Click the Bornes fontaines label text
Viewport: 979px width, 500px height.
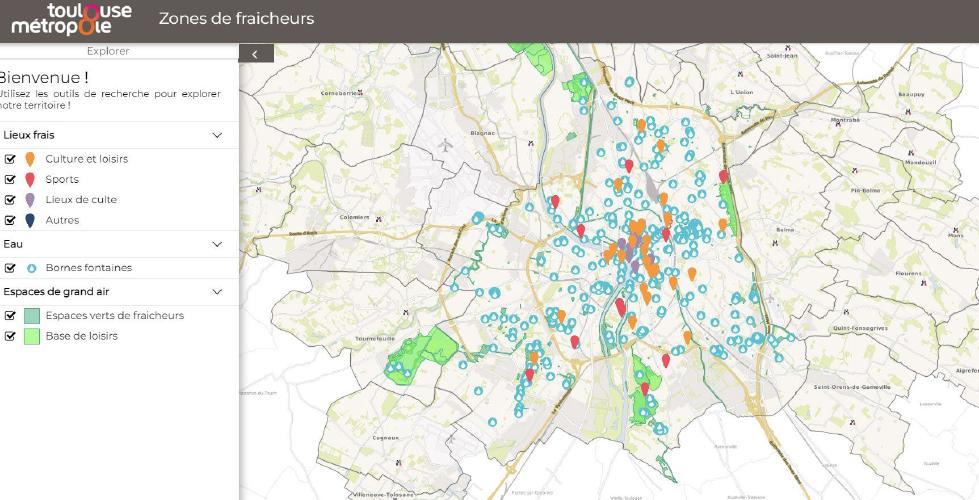[x=89, y=268]
